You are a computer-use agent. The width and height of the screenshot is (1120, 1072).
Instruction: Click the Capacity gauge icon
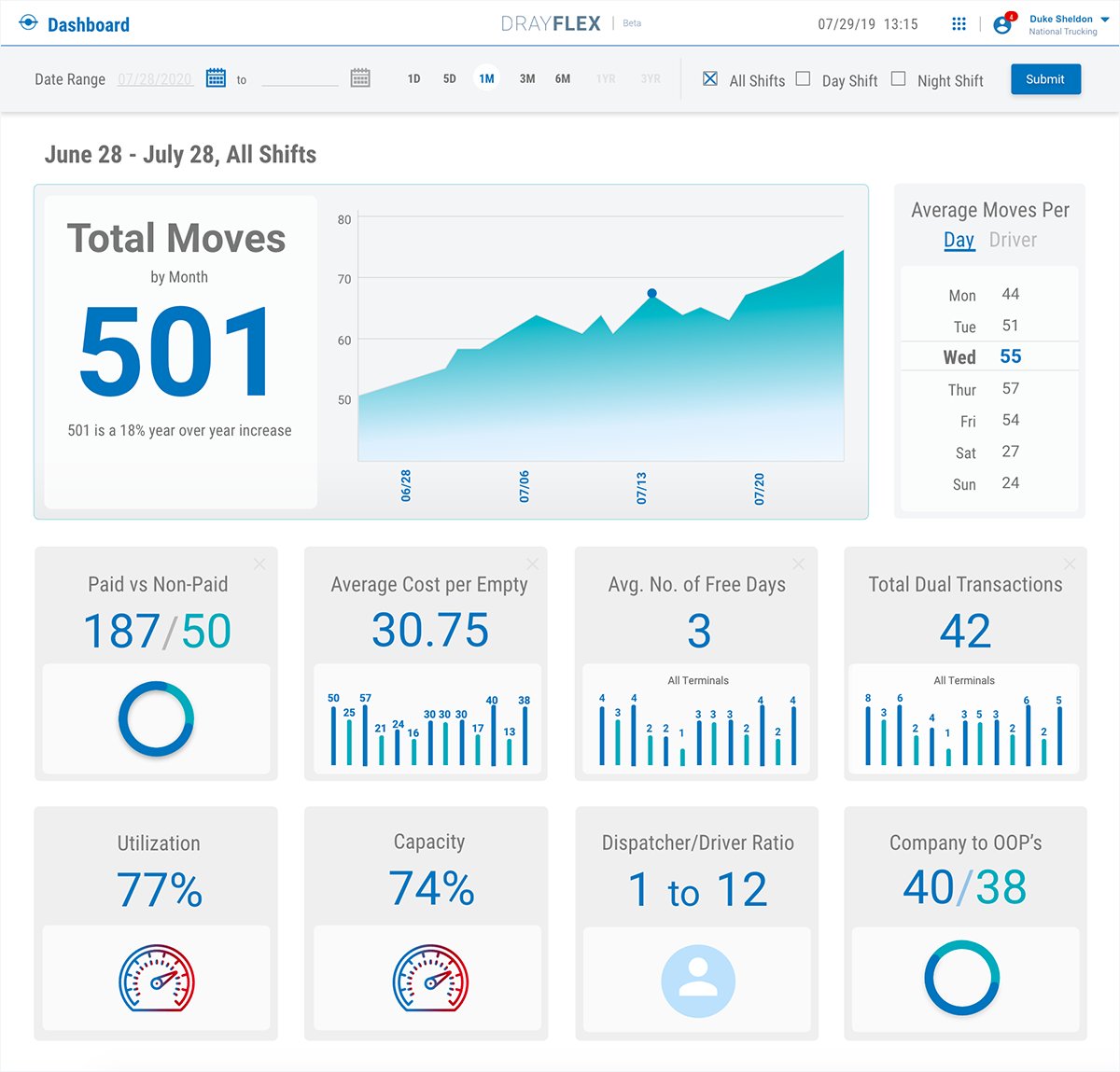point(430,979)
